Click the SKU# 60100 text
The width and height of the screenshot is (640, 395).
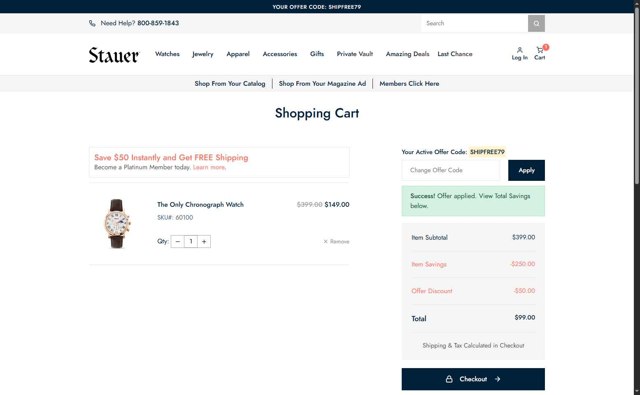(x=175, y=217)
